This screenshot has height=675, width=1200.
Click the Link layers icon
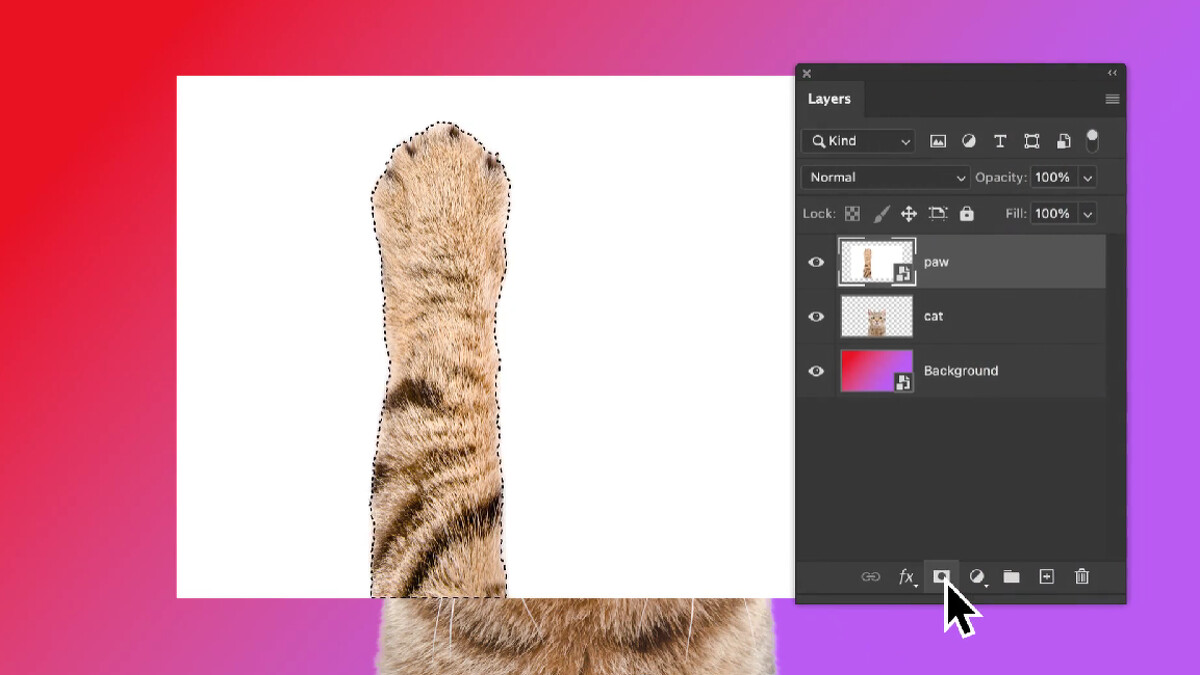(871, 577)
